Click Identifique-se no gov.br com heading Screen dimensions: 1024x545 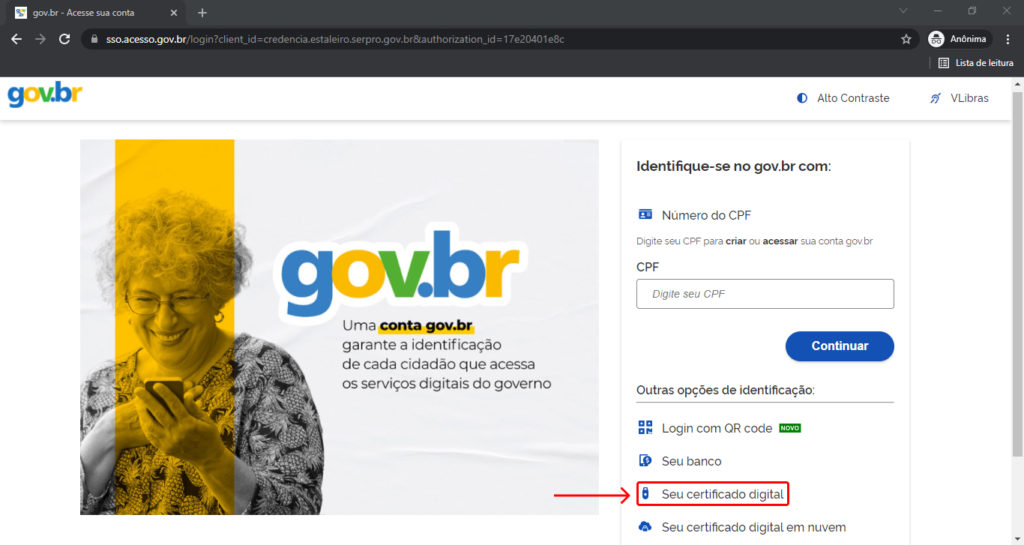pos(733,166)
